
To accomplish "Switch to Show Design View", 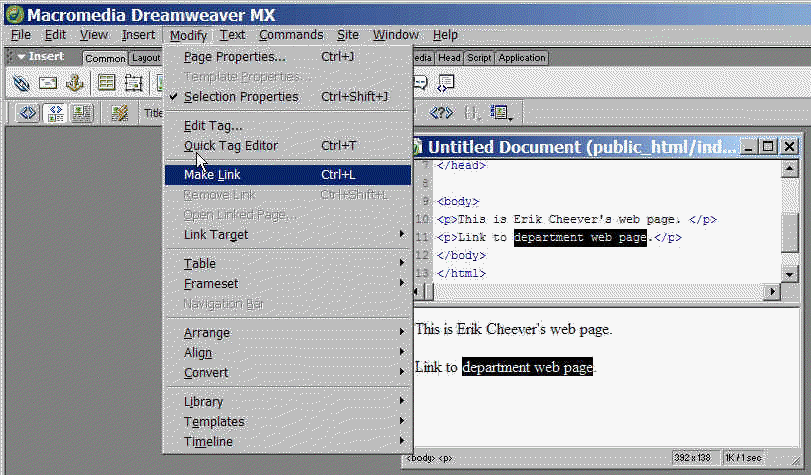I will click(82, 113).
